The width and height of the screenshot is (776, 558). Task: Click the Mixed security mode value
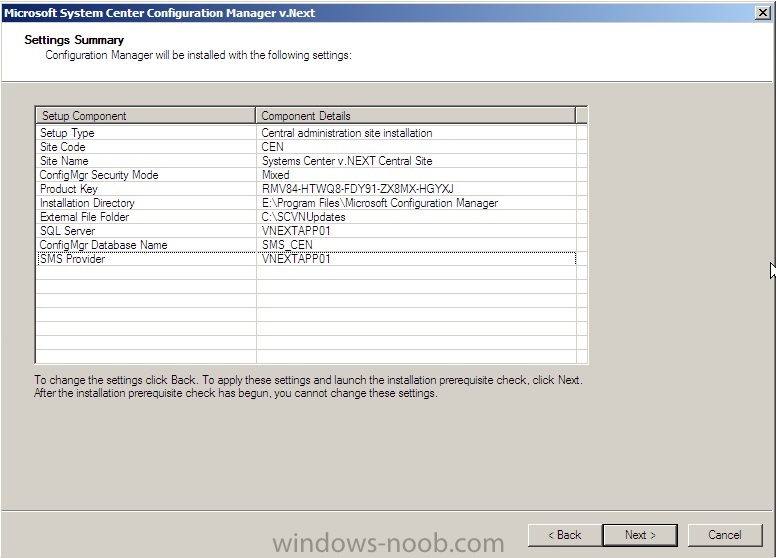pyautogui.click(x=275, y=175)
